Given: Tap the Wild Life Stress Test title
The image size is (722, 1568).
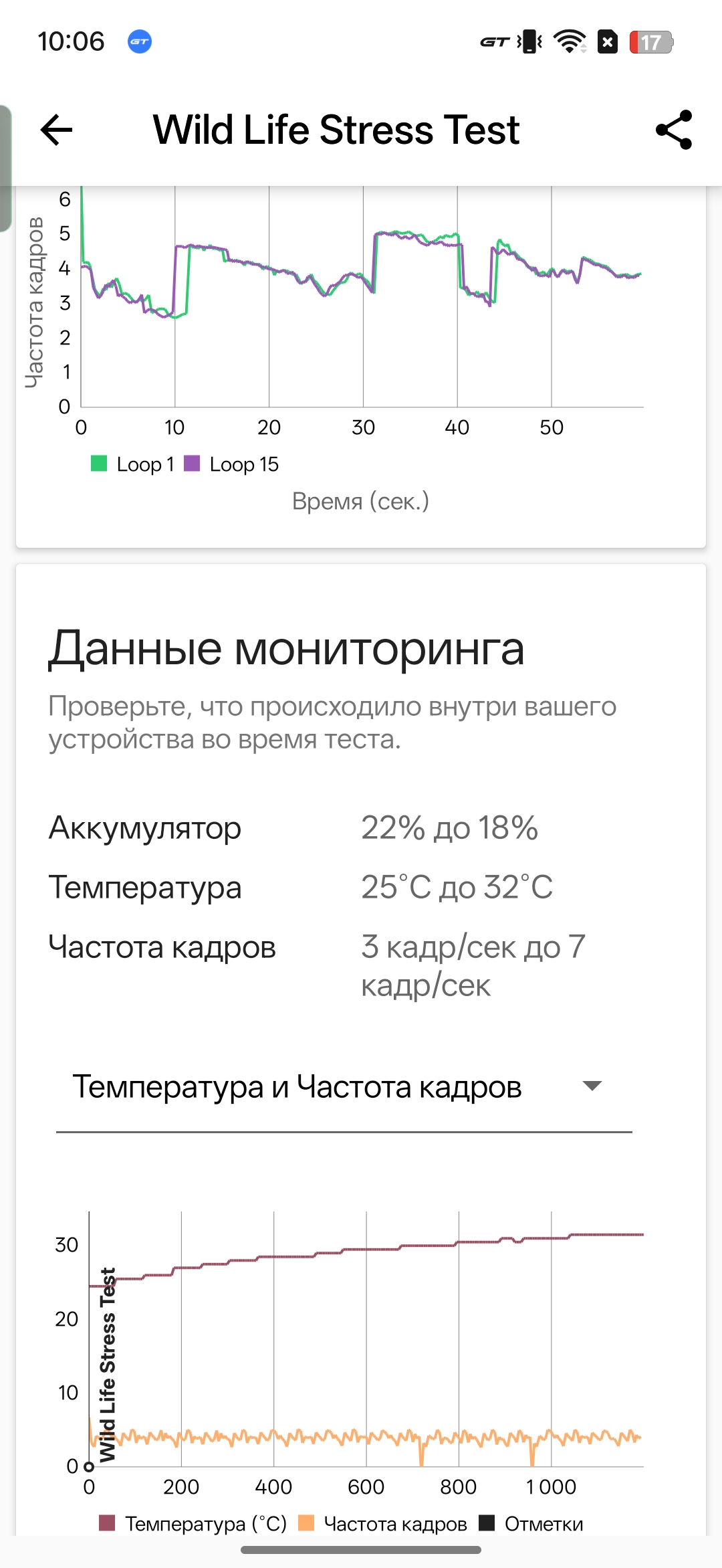Looking at the screenshot, I should pyautogui.click(x=336, y=130).
